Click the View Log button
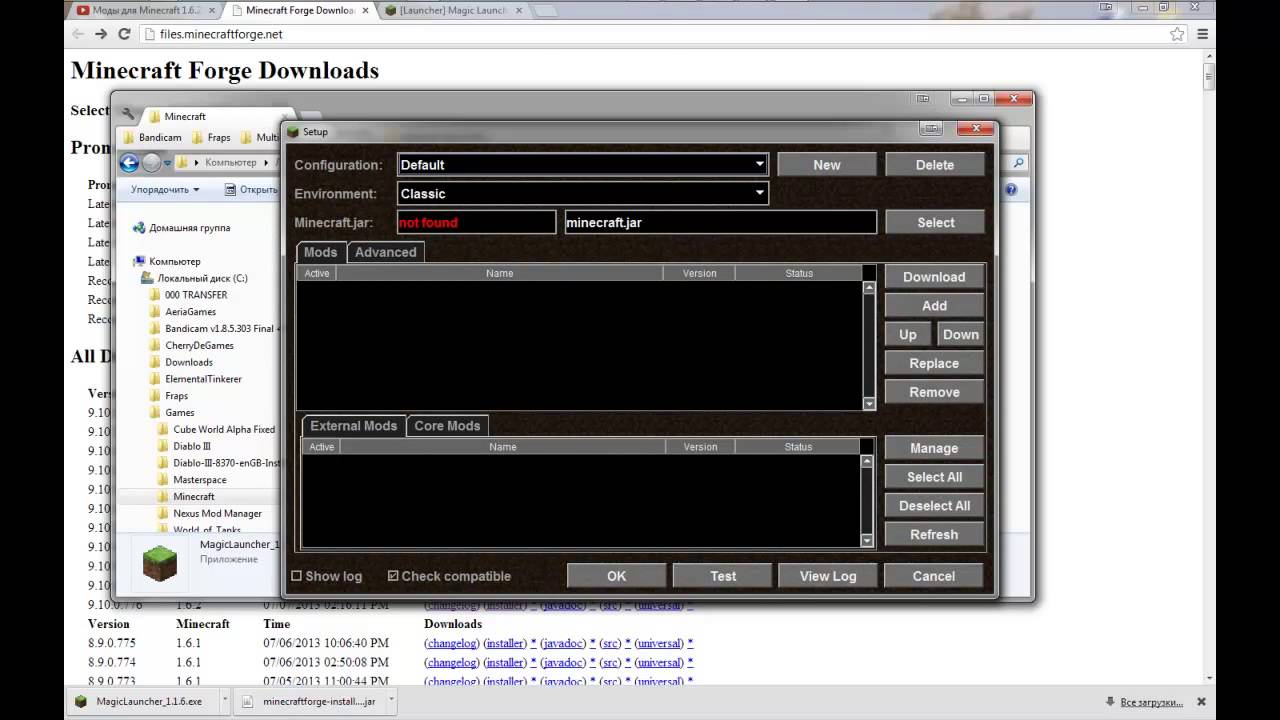This screenshot has width=1280, height=720. (828, 576)
